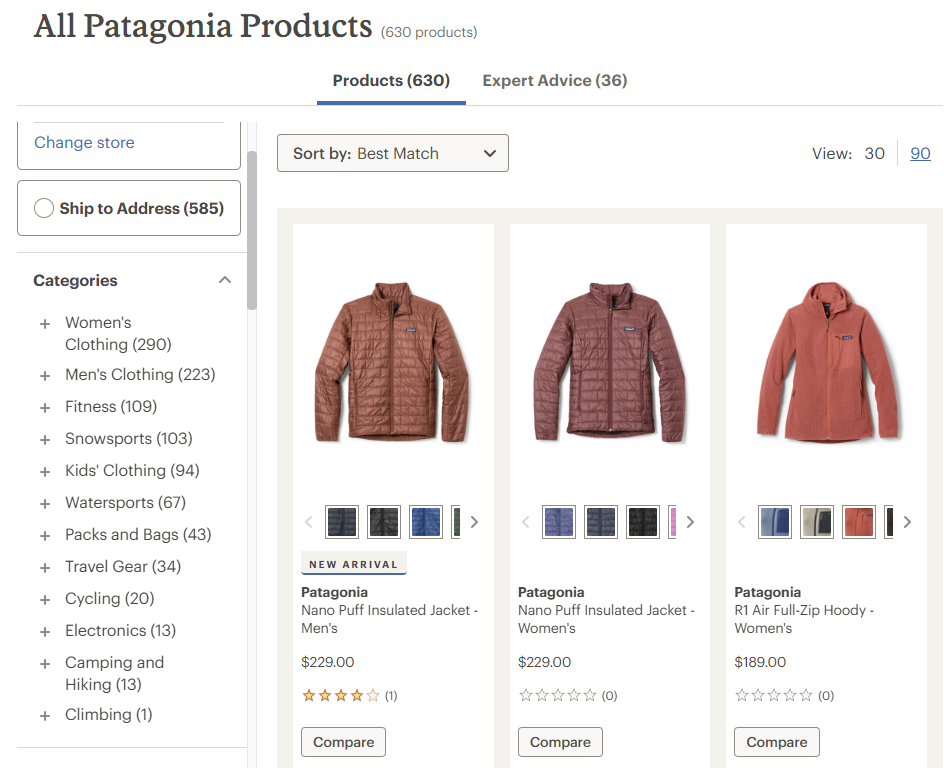Open Men's Clothing (223) category

click(x=140, y=374)
